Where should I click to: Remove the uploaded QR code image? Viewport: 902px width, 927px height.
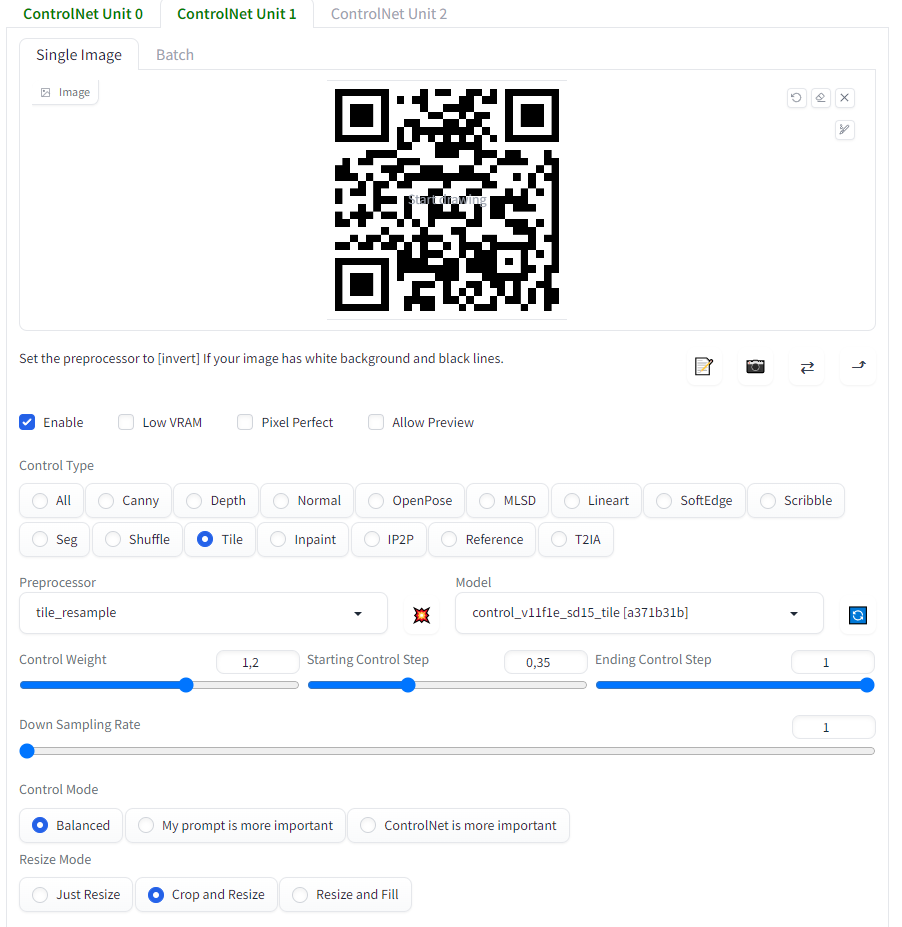[845, 98]
